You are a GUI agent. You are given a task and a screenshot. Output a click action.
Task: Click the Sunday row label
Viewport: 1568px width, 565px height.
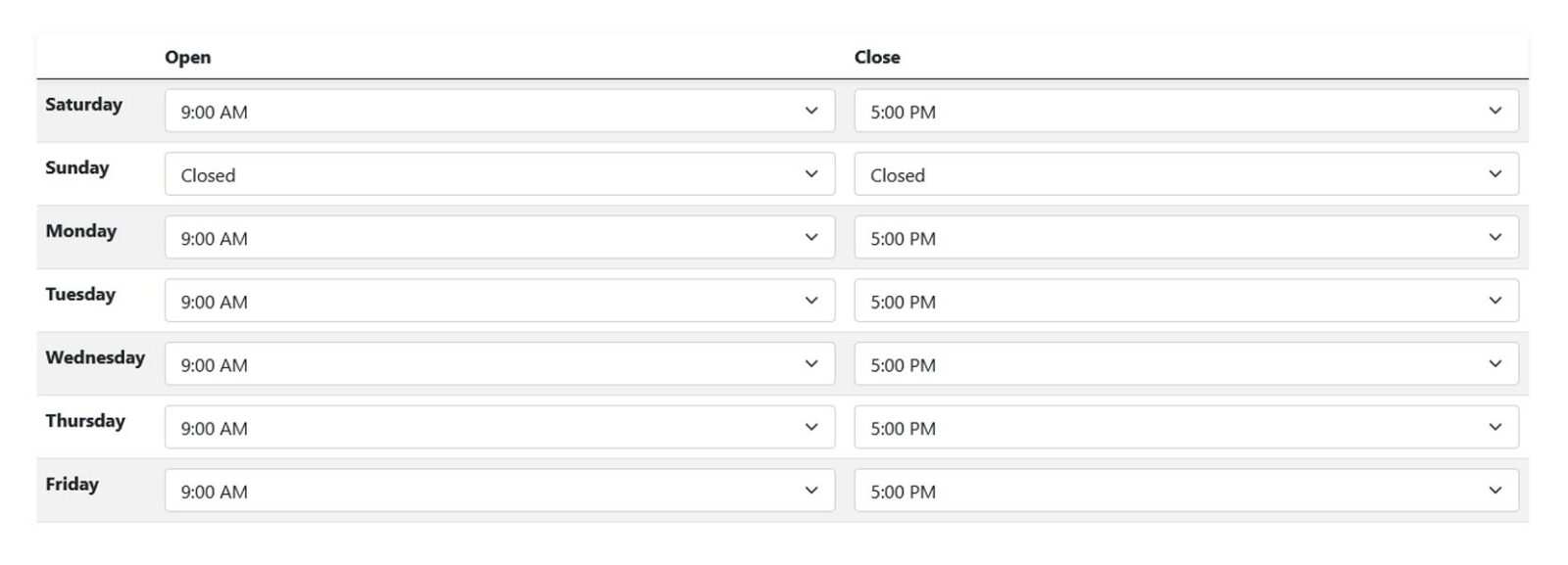point(76,167)
